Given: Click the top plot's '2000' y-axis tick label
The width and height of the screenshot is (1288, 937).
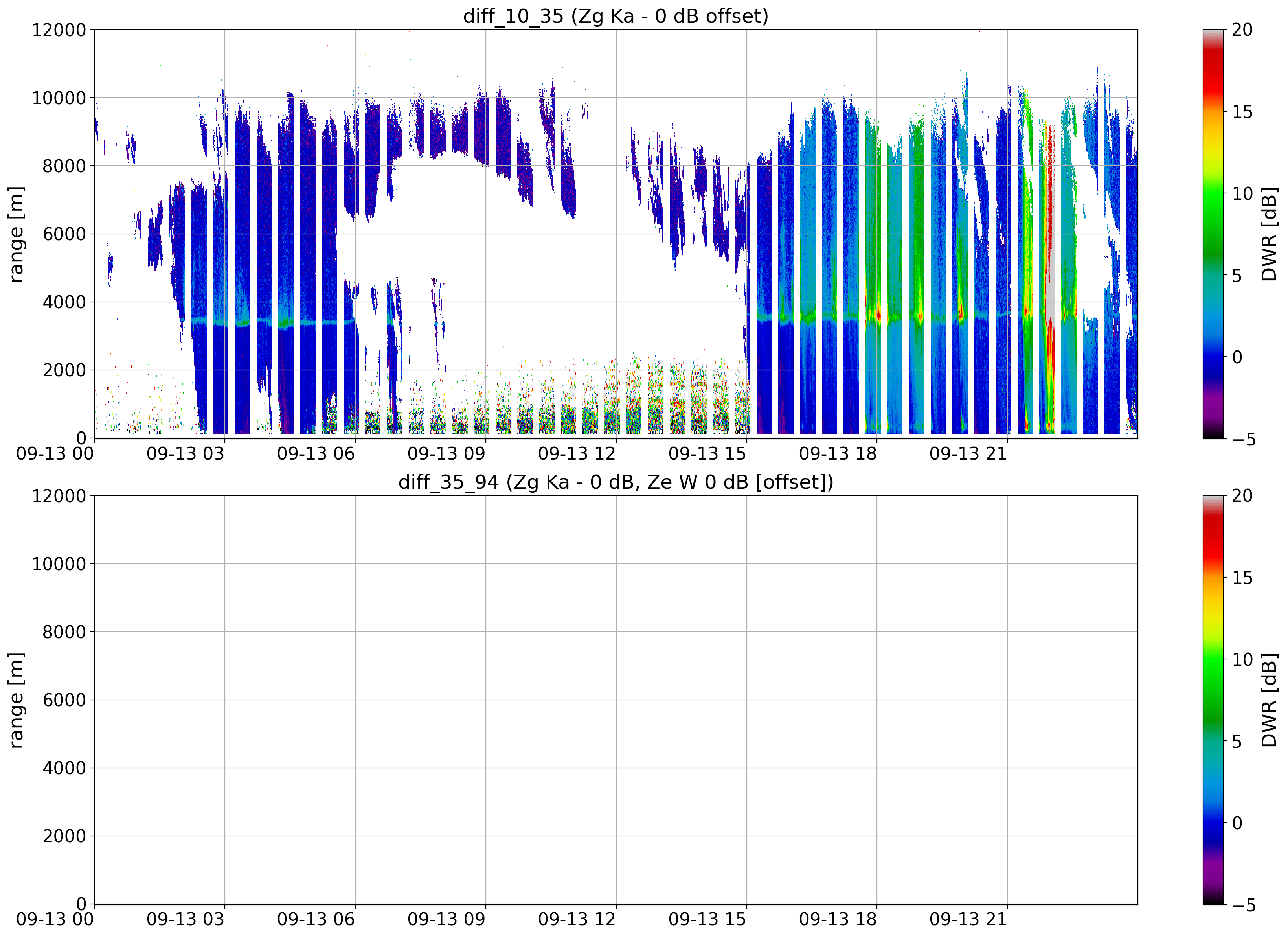Looking at the screenshot, I should click(64, 370).
